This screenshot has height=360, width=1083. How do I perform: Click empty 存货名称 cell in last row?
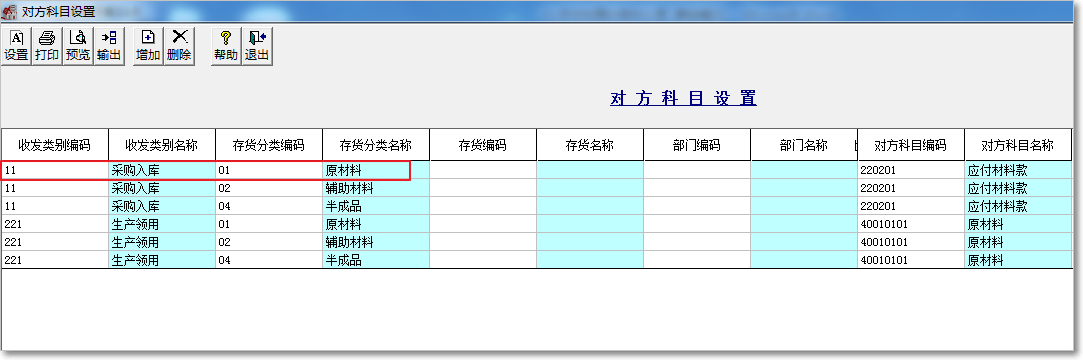590,260
